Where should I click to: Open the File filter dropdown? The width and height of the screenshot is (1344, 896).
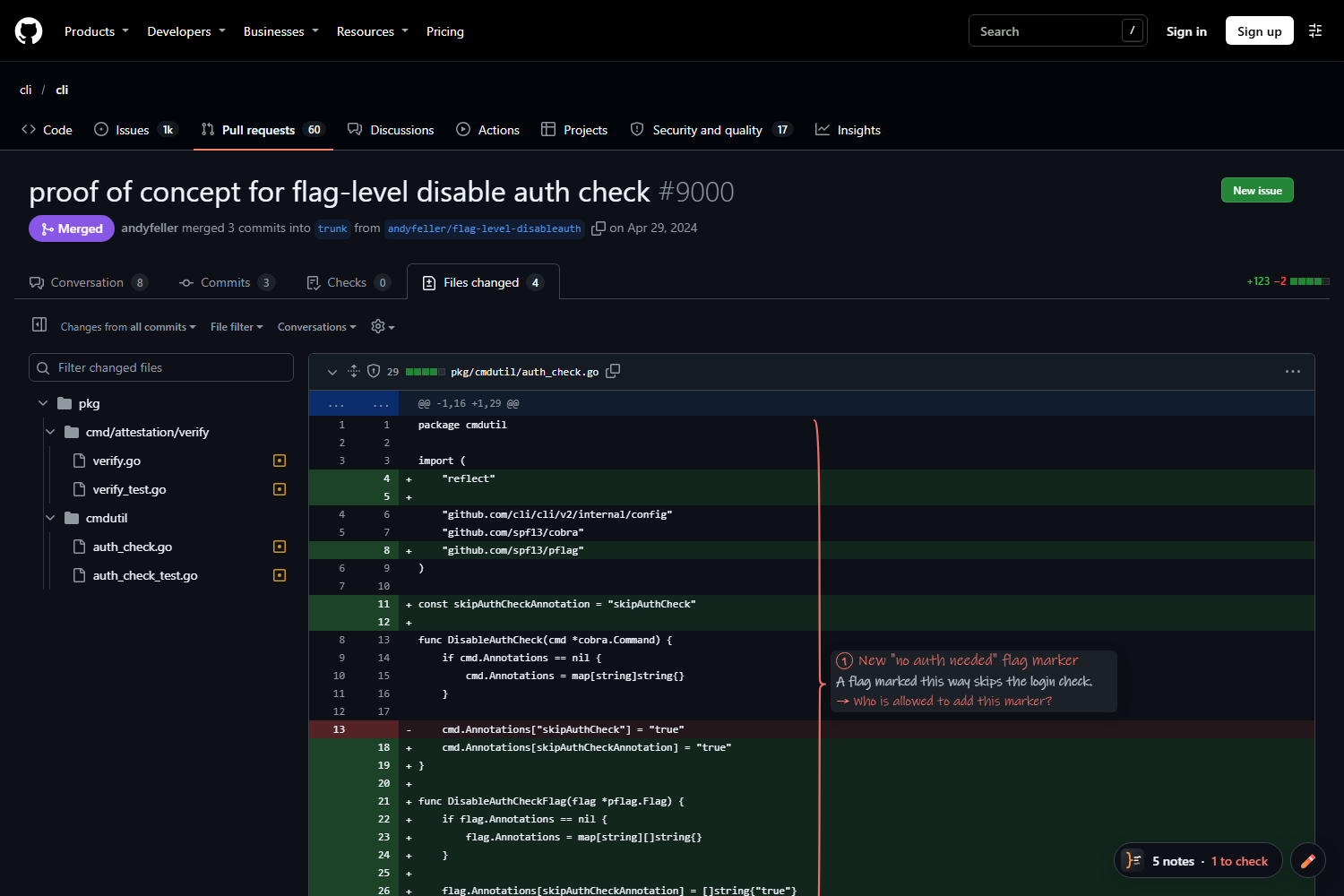(237, 327)
